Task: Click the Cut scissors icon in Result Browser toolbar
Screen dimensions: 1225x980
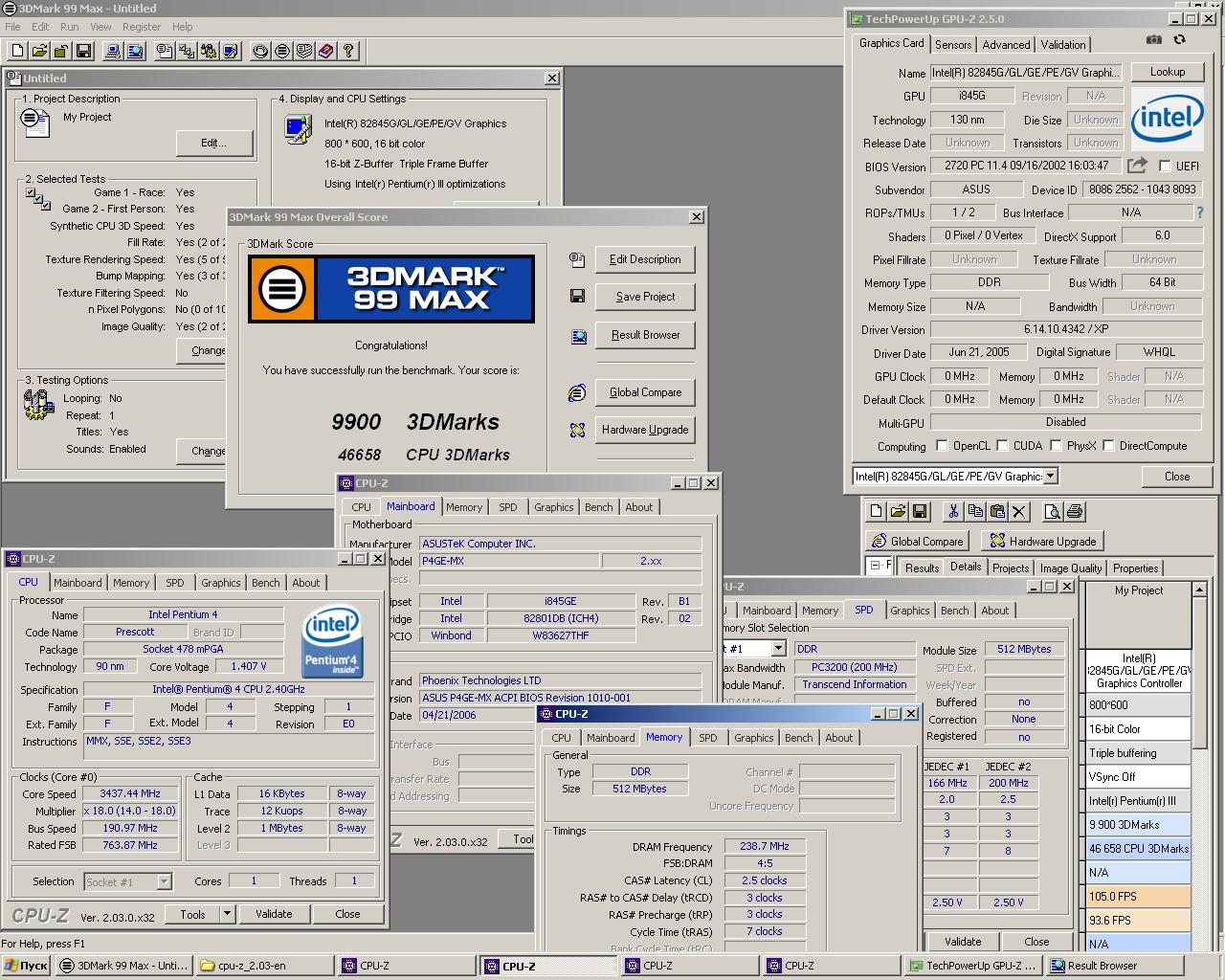Action: click(x=953, y=512)
